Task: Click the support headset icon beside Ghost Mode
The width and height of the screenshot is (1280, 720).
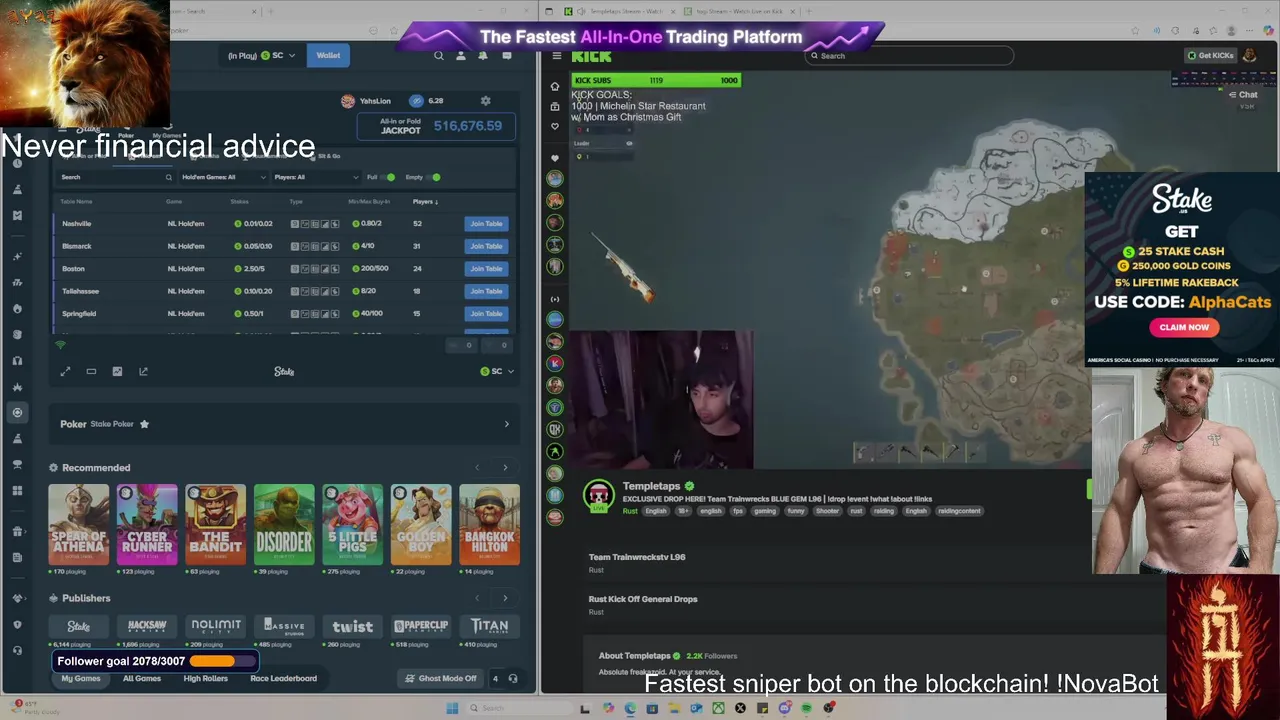Action: click(x=513, y=679)
